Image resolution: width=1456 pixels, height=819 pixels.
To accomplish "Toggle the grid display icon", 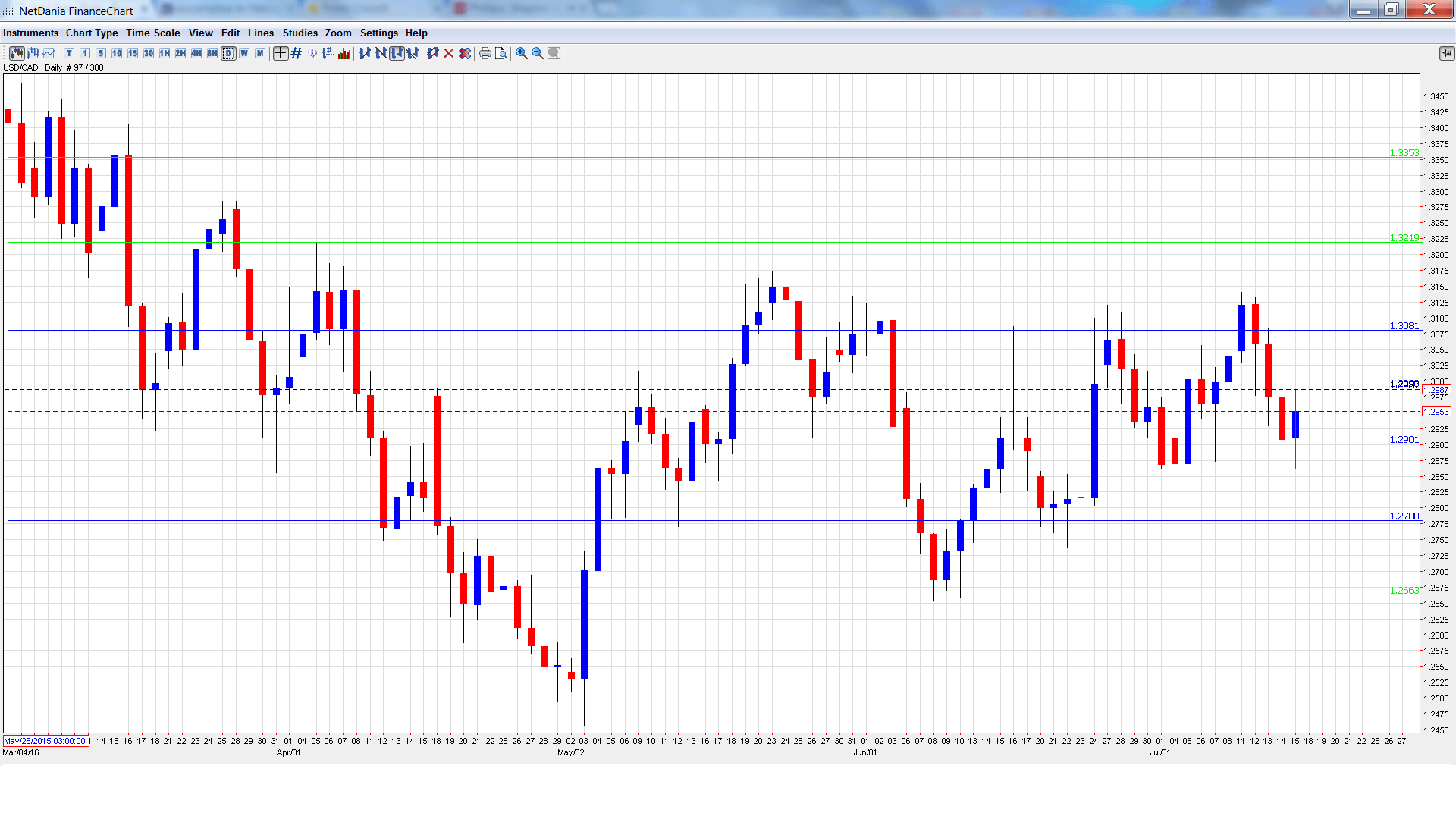I will [x=297, y=53].
